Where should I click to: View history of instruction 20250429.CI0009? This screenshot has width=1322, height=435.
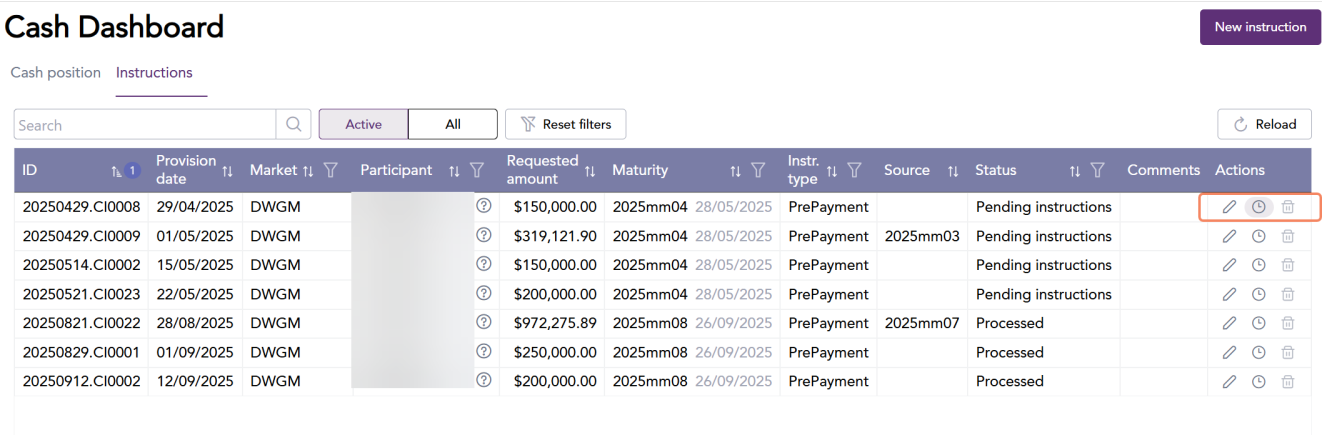[1259, 236]
